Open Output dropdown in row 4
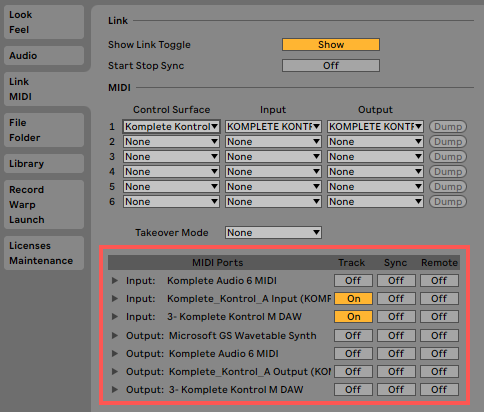This screenshot has width=484, height=412. click(375, 172)
